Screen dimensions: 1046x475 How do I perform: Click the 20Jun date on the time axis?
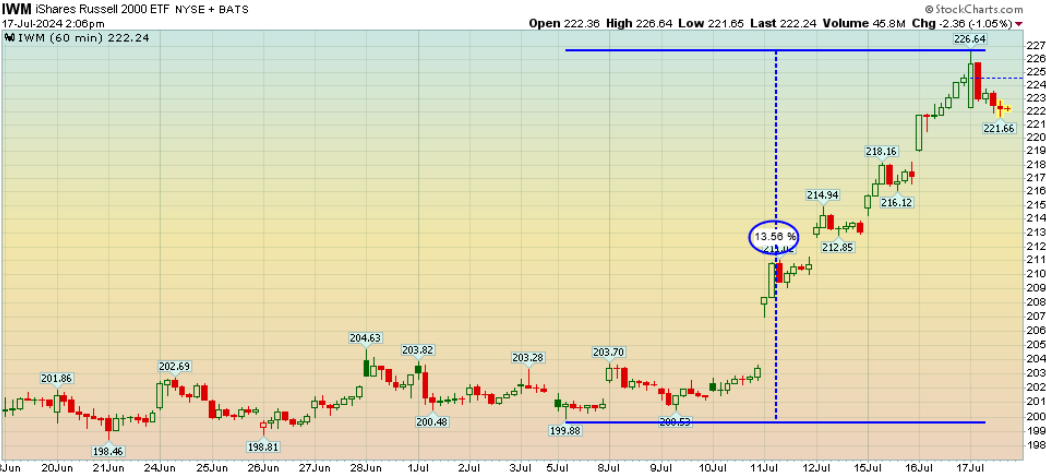point(57,467)
